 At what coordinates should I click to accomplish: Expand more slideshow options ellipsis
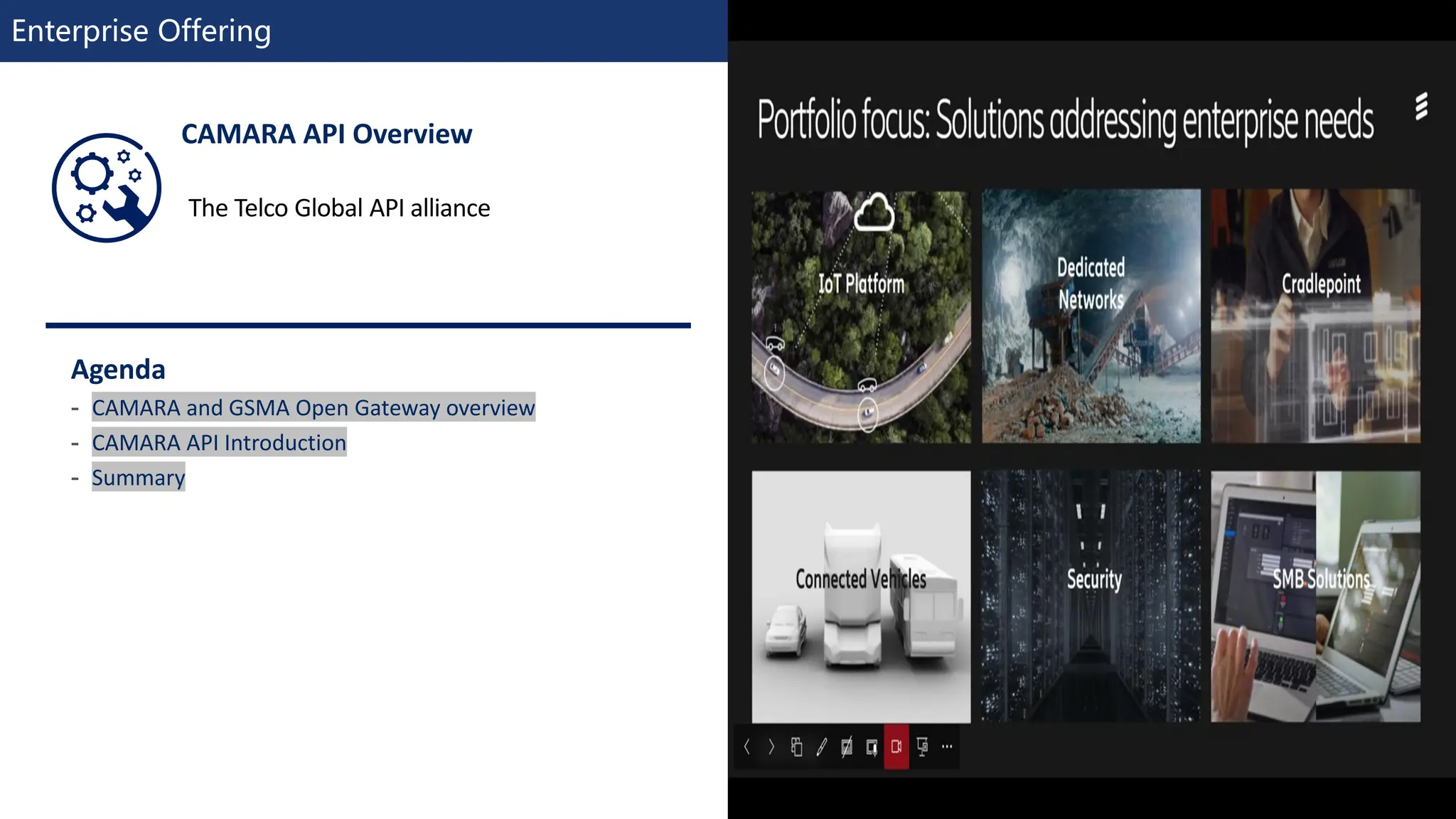pyautogui.click(x=947, y=746)
